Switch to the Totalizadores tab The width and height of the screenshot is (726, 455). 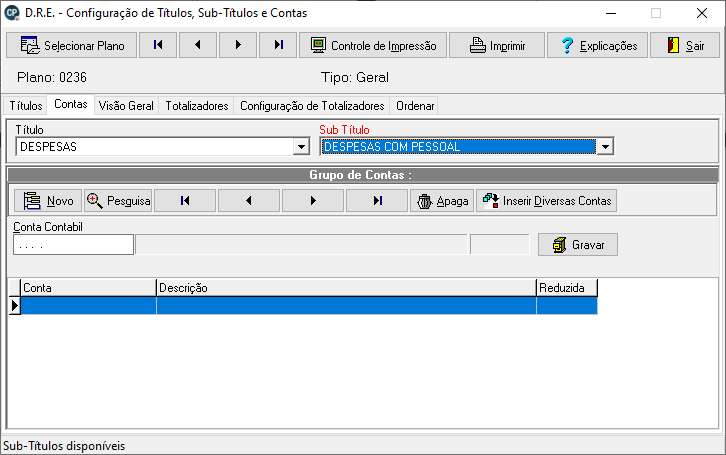tap(197, 106)
